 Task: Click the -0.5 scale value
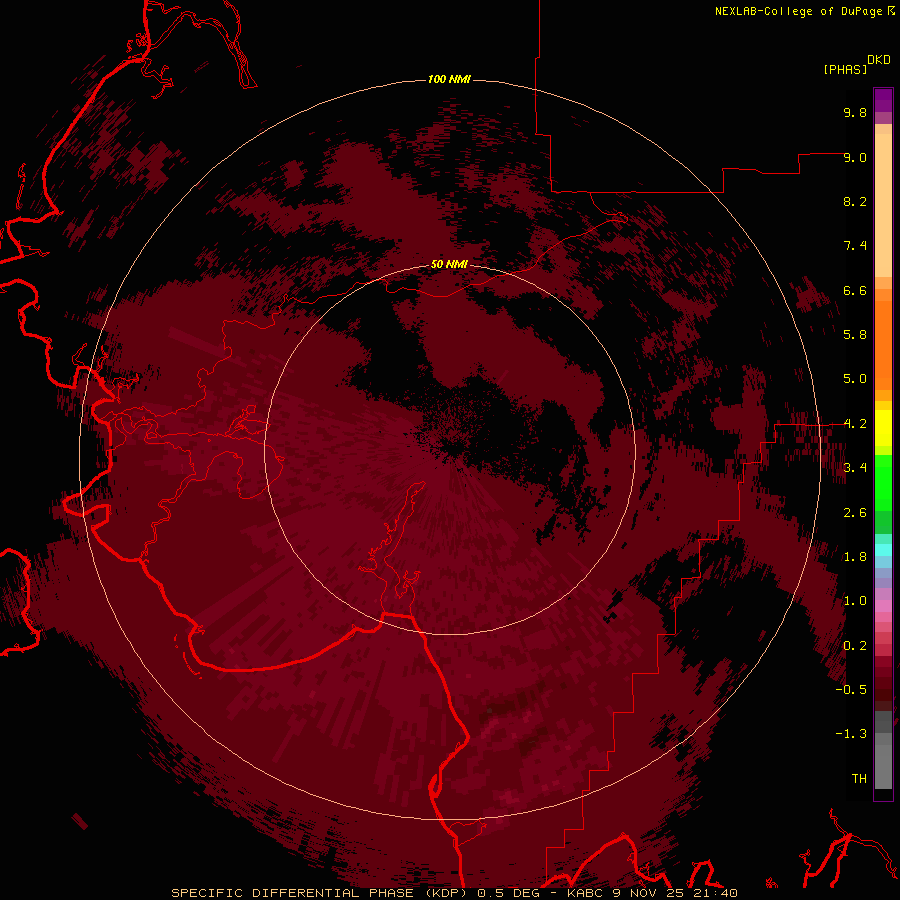coord(851,690)
